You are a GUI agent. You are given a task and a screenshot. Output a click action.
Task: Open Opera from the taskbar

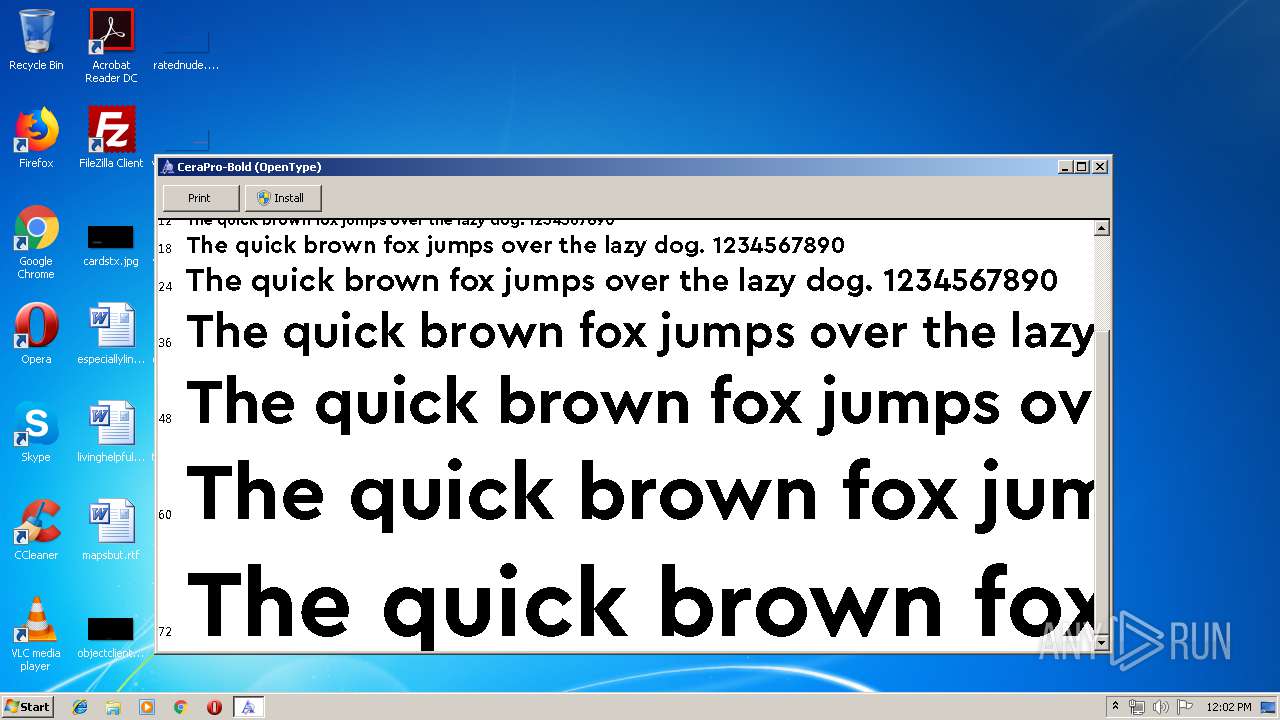[214, 707]
